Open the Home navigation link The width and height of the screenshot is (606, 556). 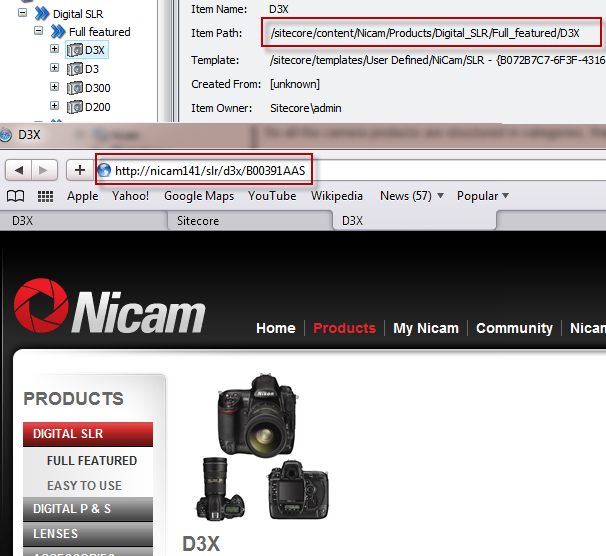(x=276, y=328)
